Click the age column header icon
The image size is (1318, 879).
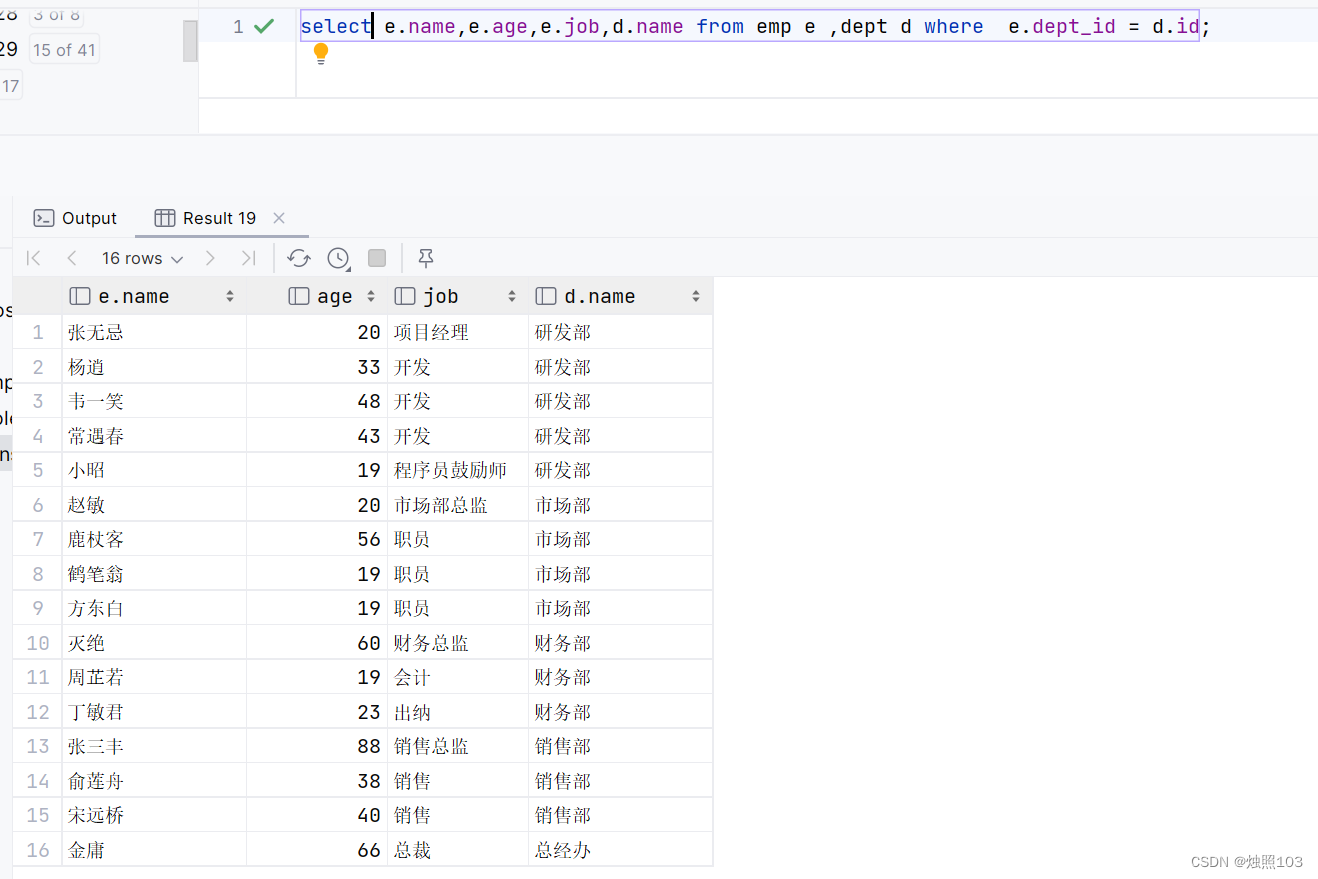[299, 296]
